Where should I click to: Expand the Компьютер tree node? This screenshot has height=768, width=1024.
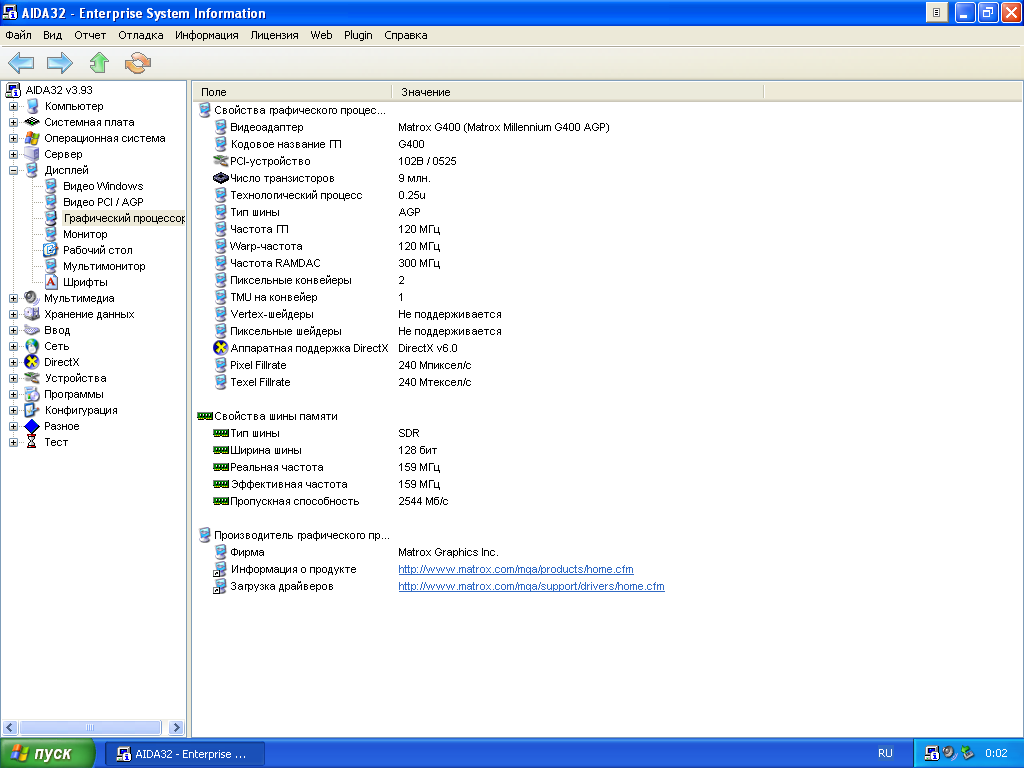point(14,106)
